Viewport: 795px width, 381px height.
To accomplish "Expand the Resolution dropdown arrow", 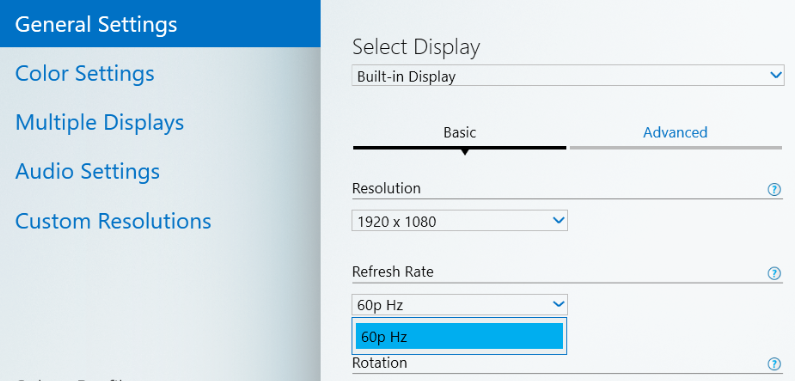I will coord(558,221).
